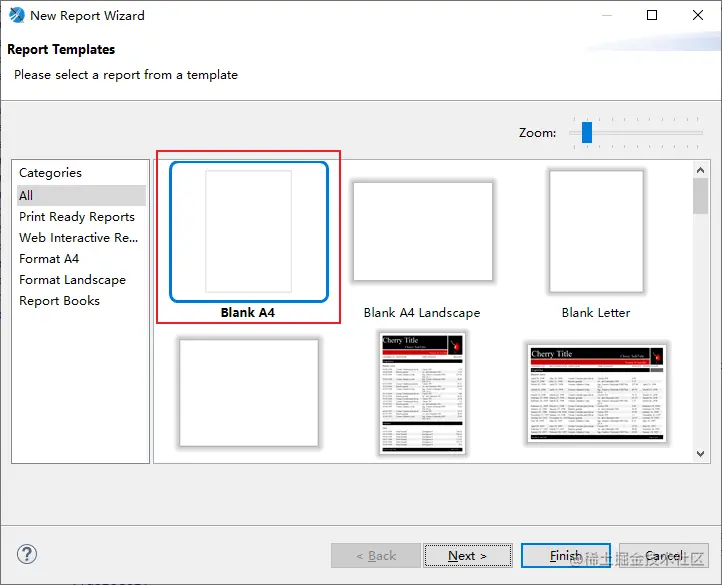Click the template list scrollbar thumb
Screen dimensions: 722x585
click(700, 196)
